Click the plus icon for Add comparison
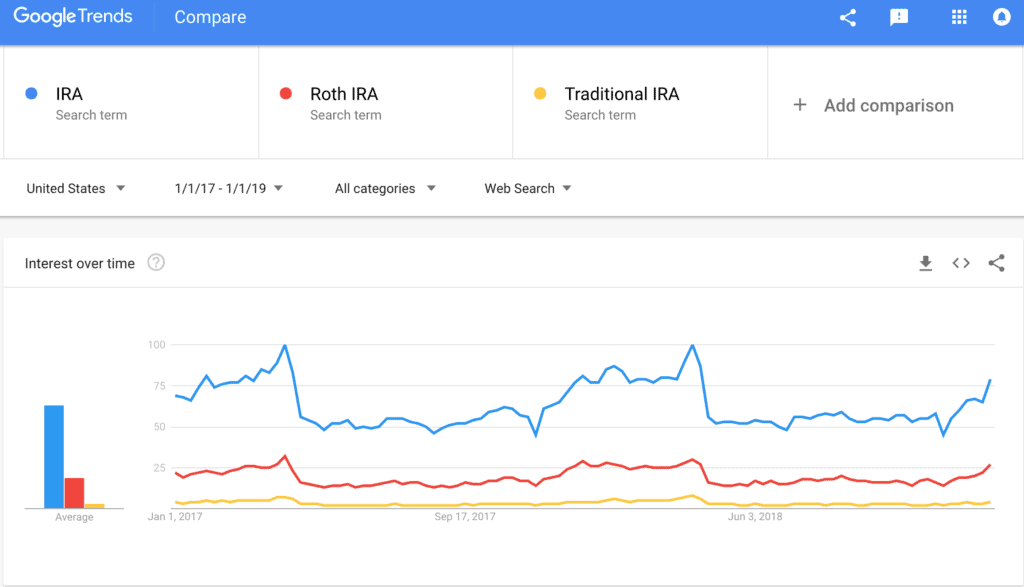This screenshot has width=1024, height=587. pyautogui.click(x=799, y=105)
